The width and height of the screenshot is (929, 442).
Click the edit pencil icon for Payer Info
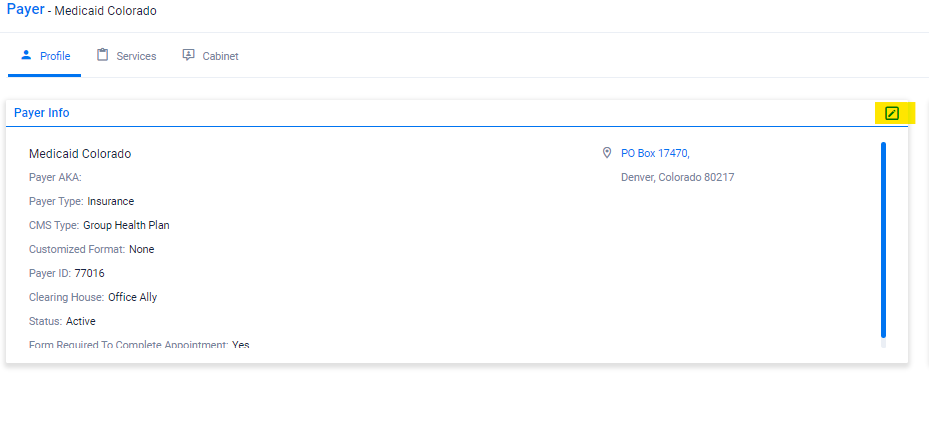coord(892,113)
